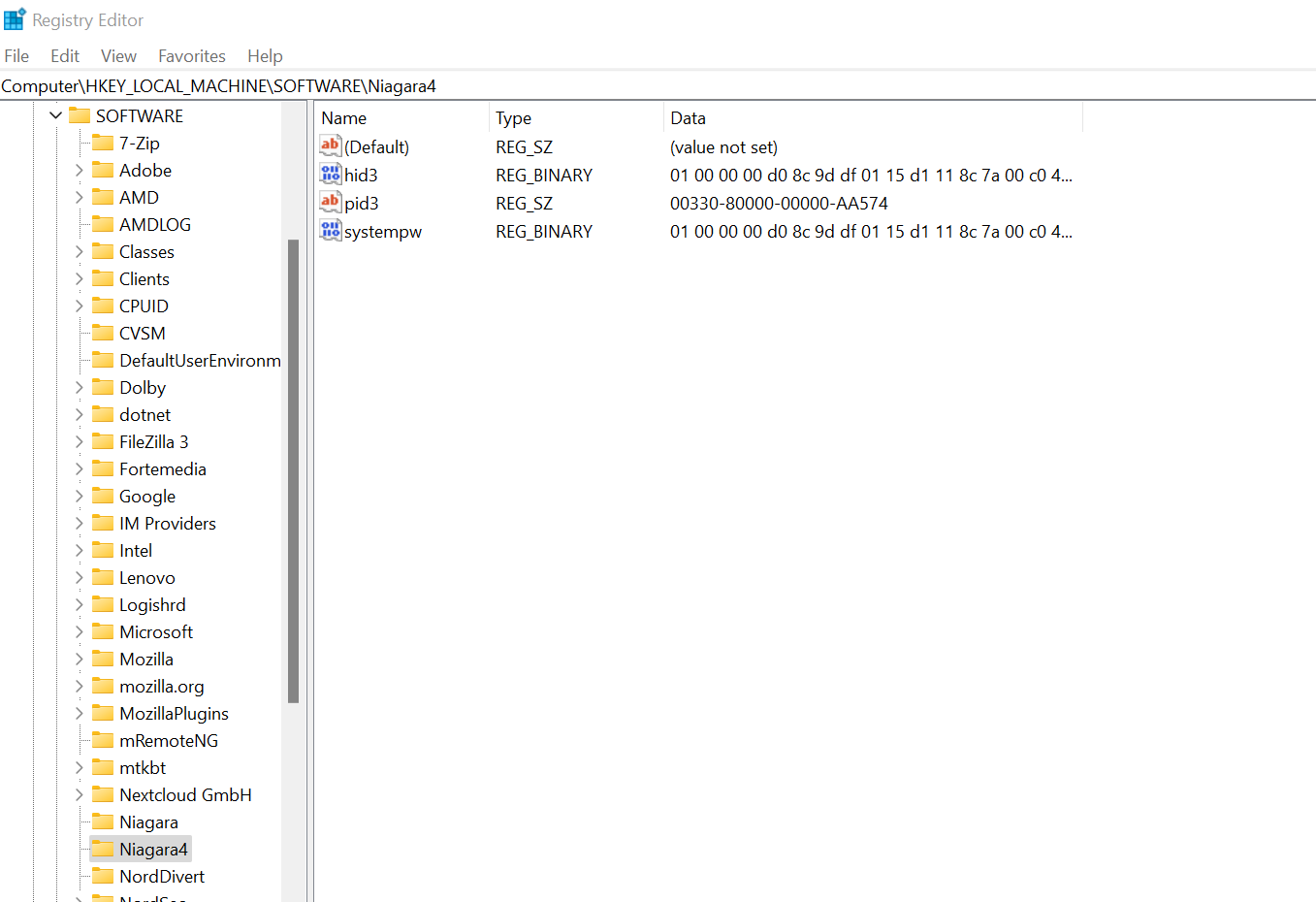Click the Type column header
Image resolution: width=1316 pixels, height=902 pixels.
(x=576, y=118)
